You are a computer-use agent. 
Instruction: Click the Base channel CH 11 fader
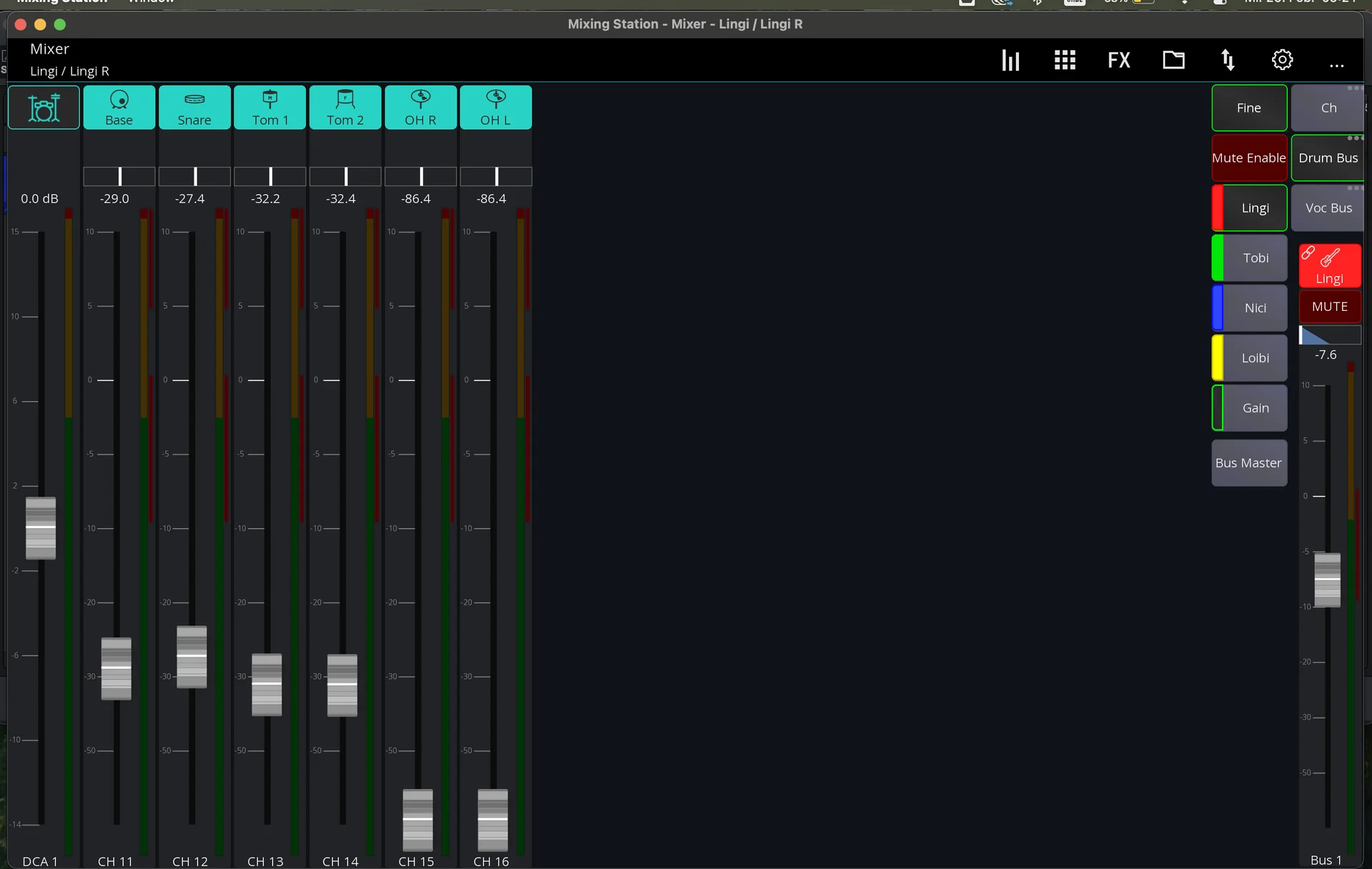point(116,668)
